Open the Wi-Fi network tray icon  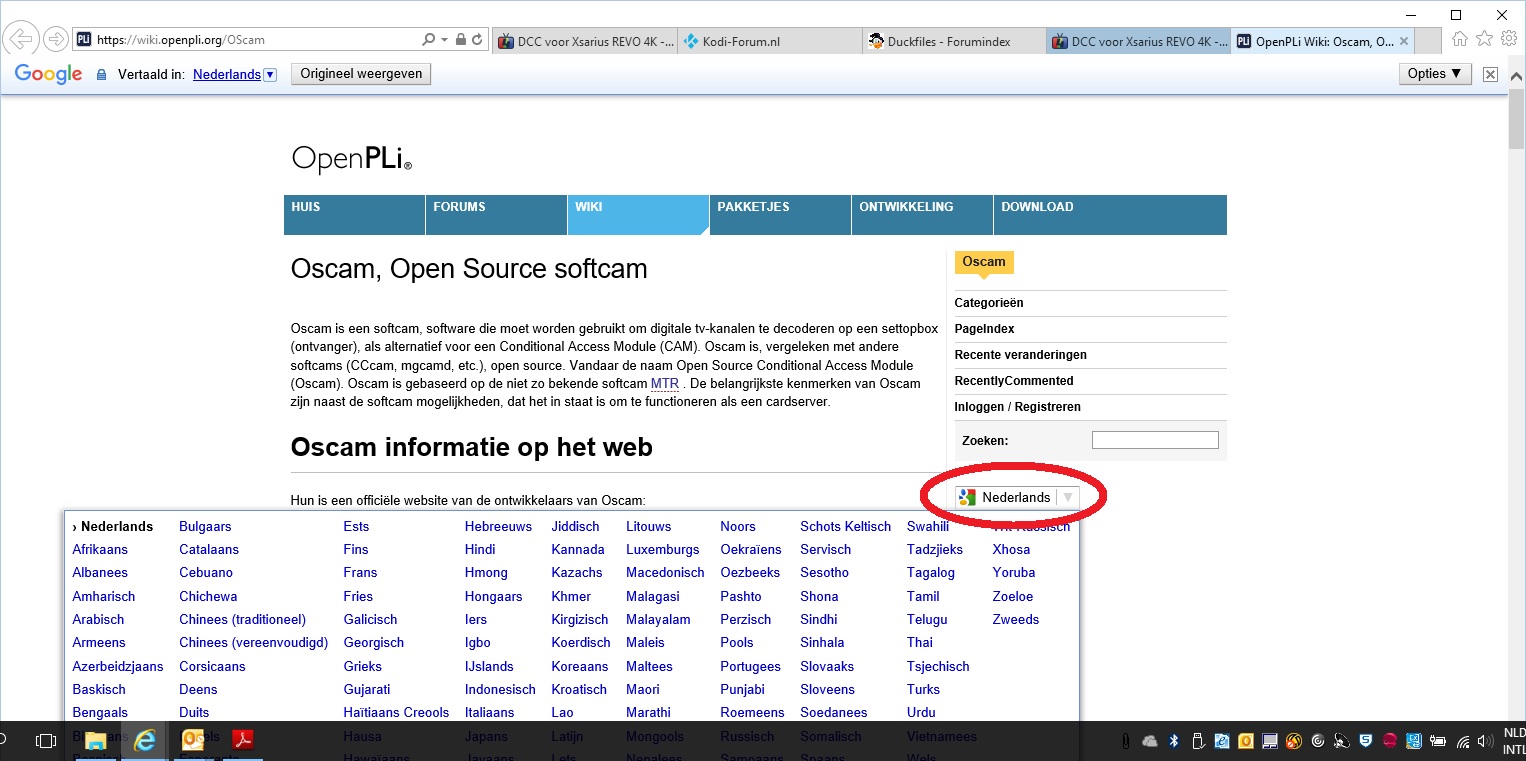(1463, 741)
